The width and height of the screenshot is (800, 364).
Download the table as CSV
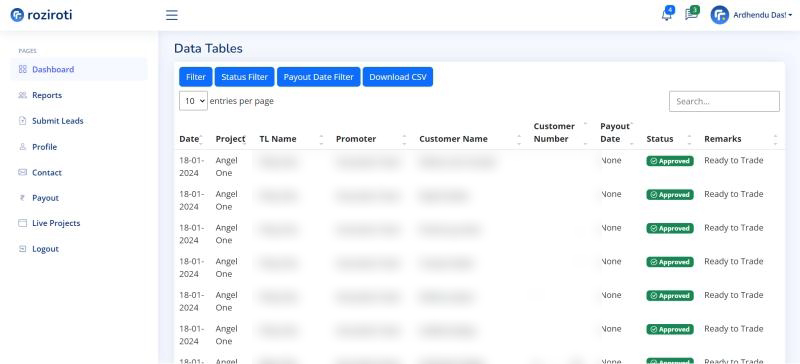(x=398, y=77)
